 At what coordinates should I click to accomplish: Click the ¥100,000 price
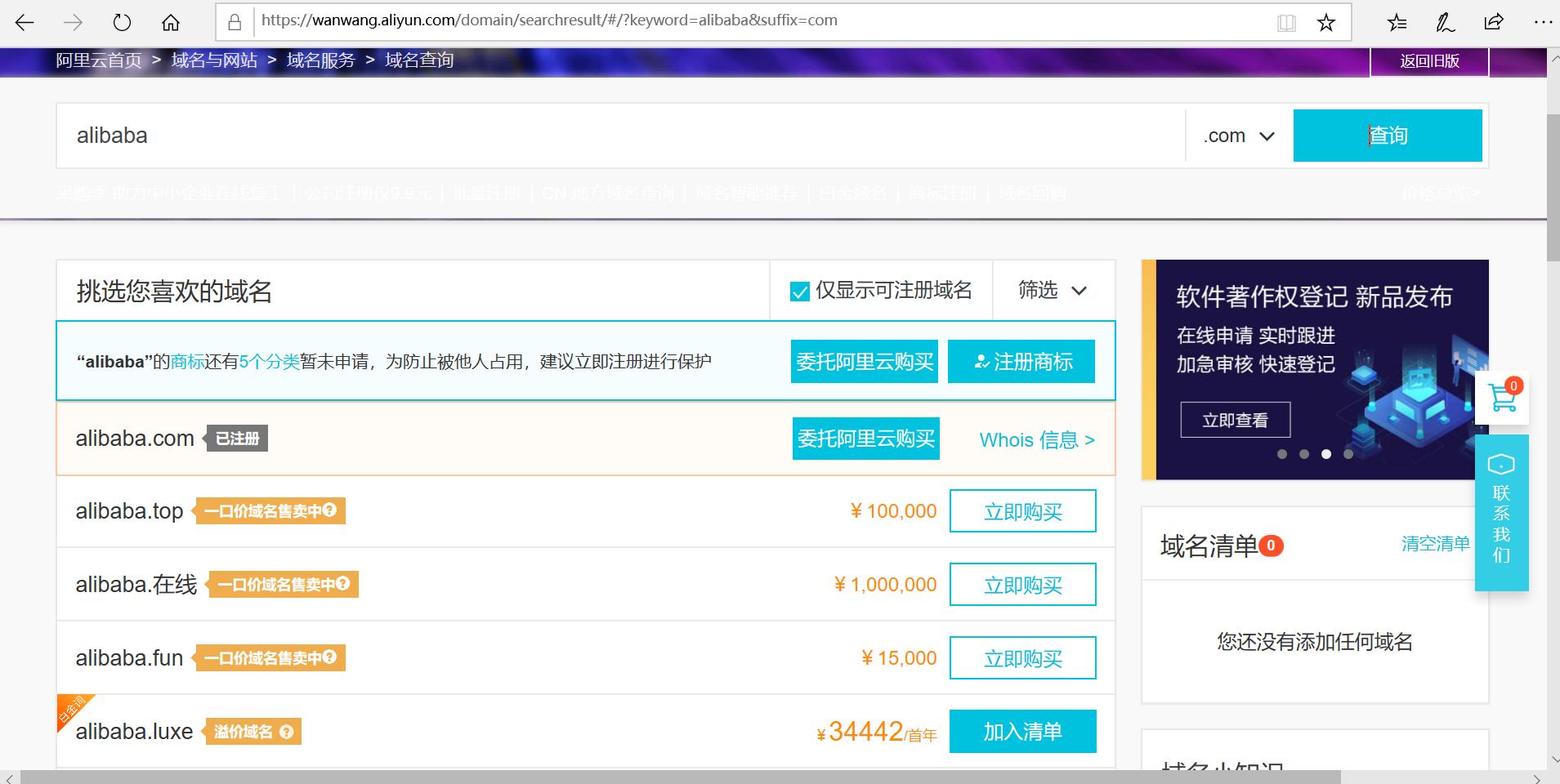(x=893, y=511)
